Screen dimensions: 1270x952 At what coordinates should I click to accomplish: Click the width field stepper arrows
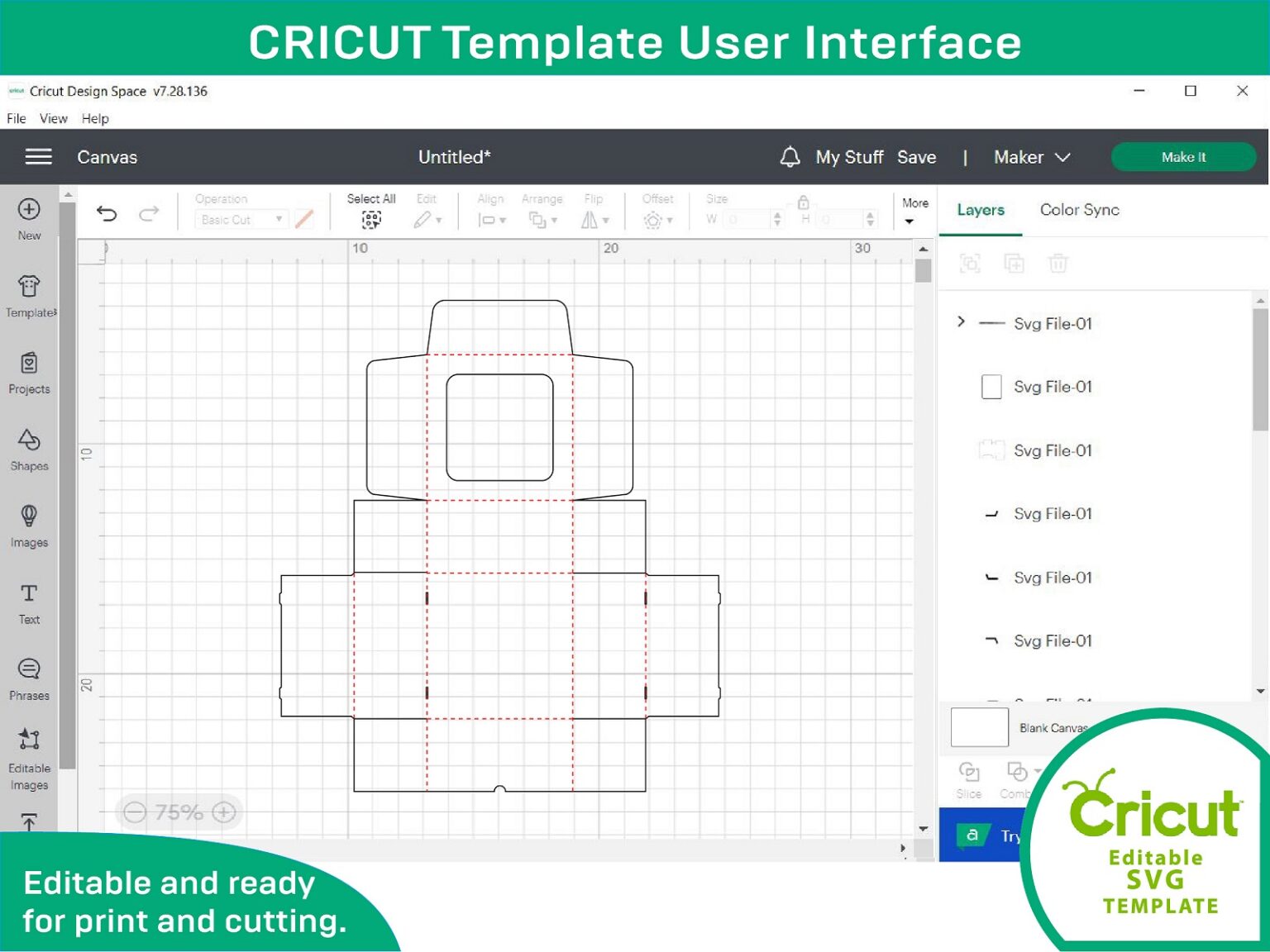(x=776, y=219)
